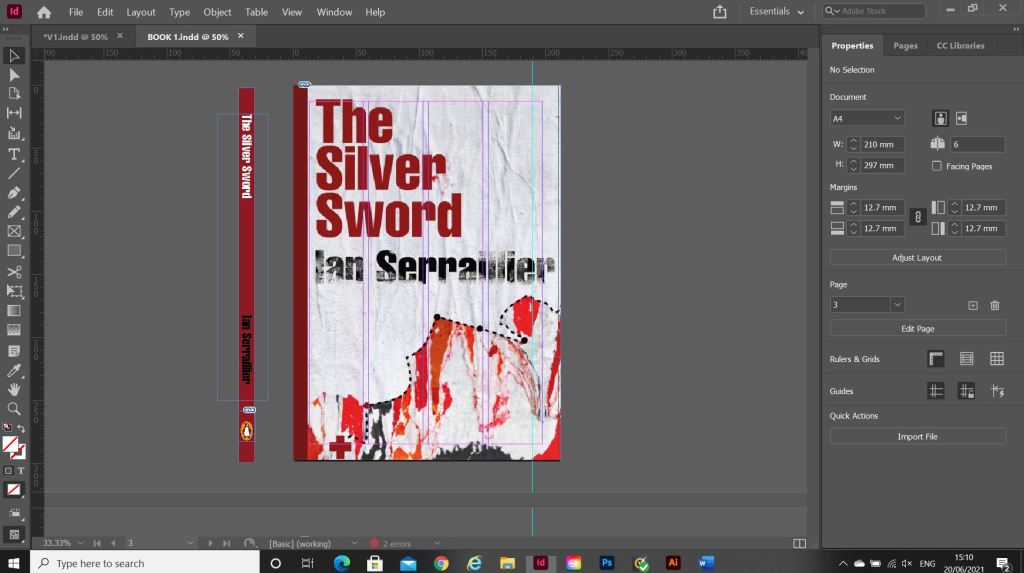Switch to the Pages tab
1024x573 pixels.
[x=905, y=46]
